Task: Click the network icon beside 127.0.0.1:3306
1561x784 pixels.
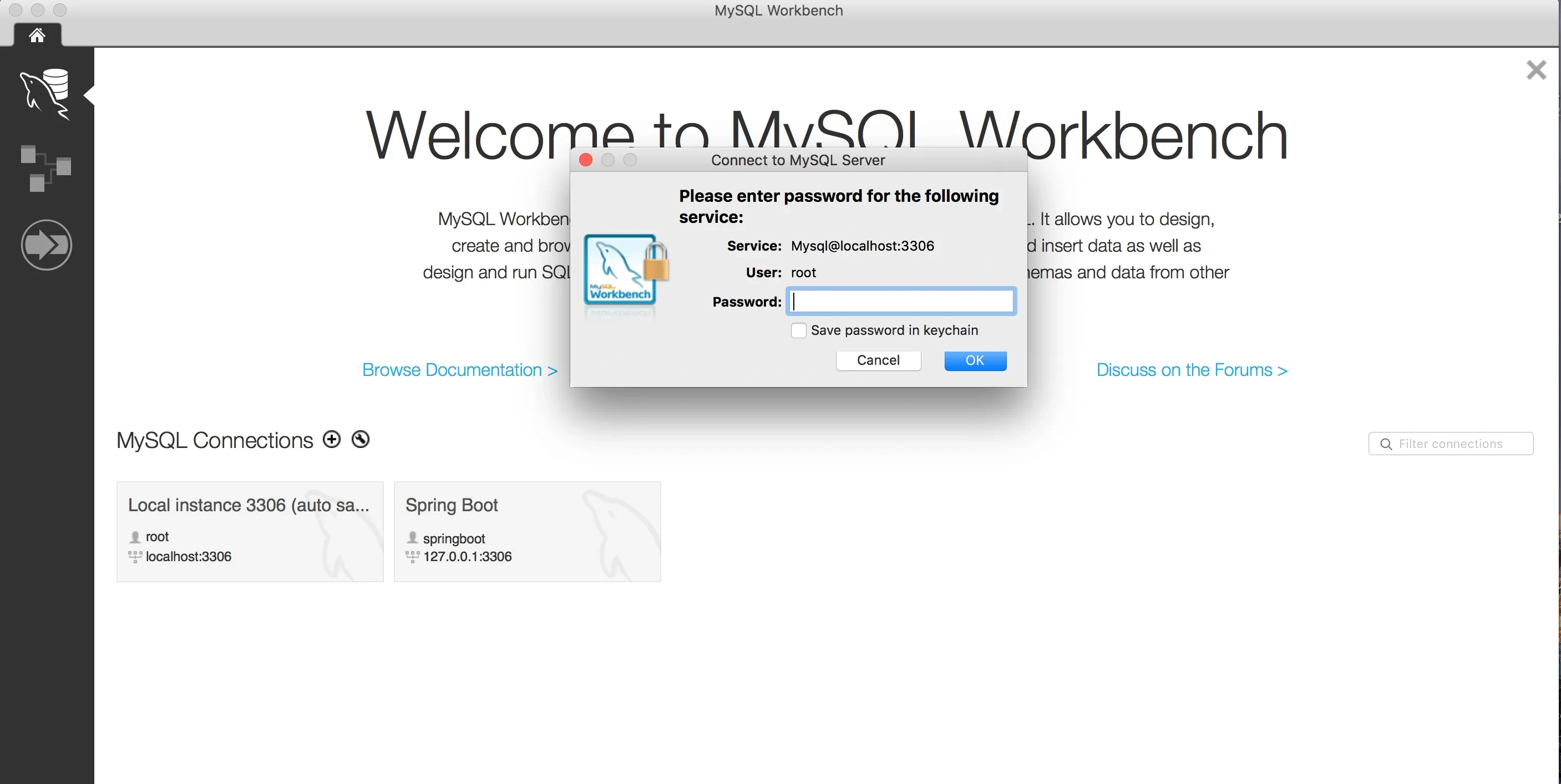Action: pos(413,557)
